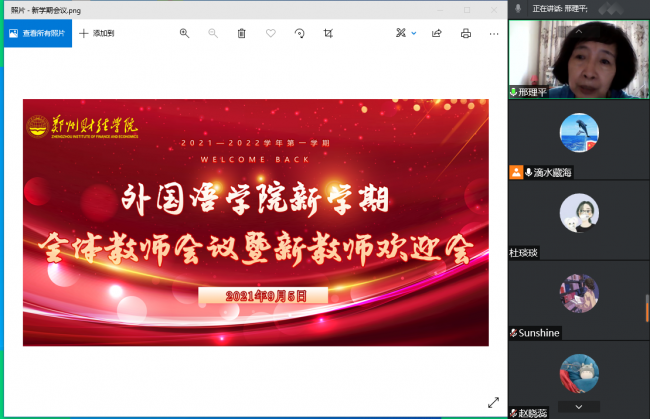This screenshot has height=419, width=650.
Task: Add photo to favorites with heart icon
Action: click(270, 33)
